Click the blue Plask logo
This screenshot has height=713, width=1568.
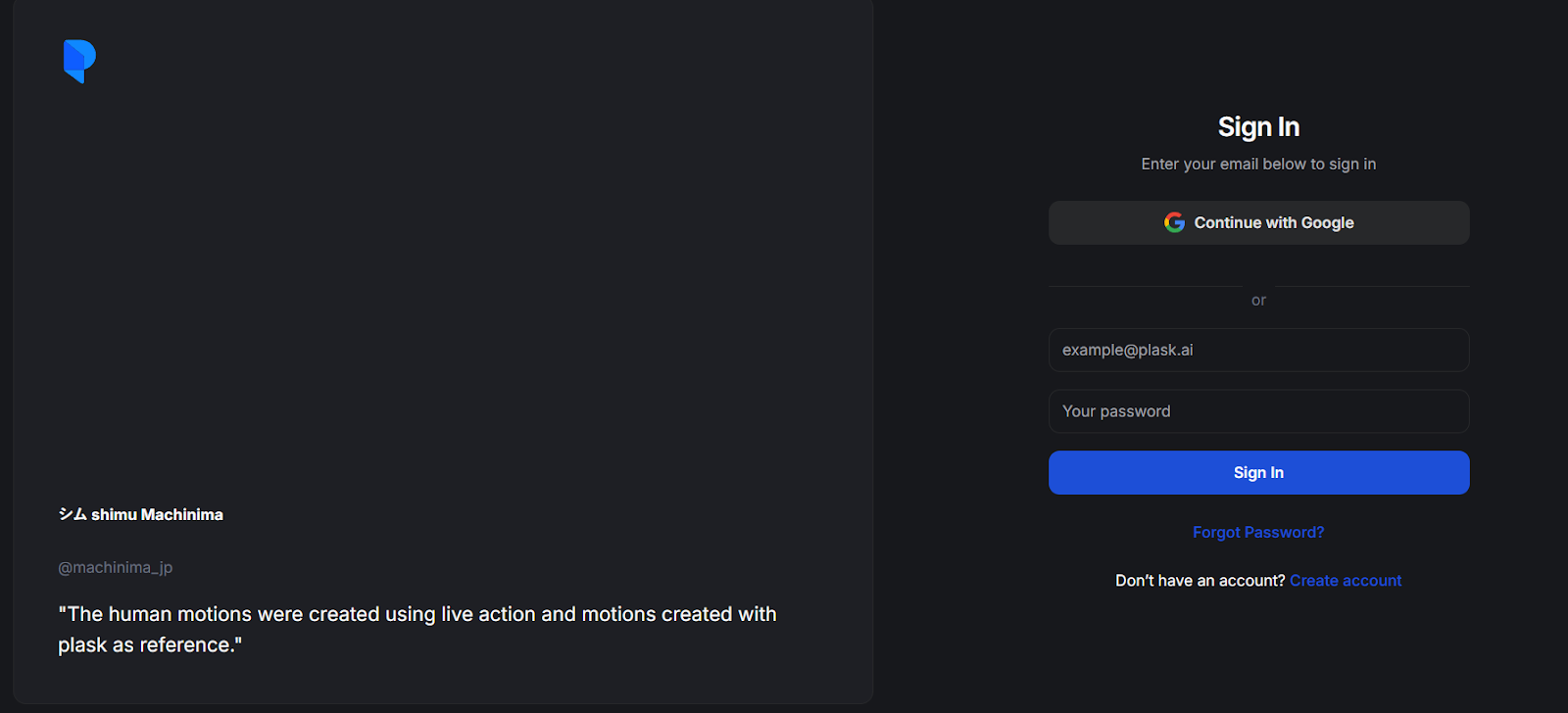tap(79, 62)
